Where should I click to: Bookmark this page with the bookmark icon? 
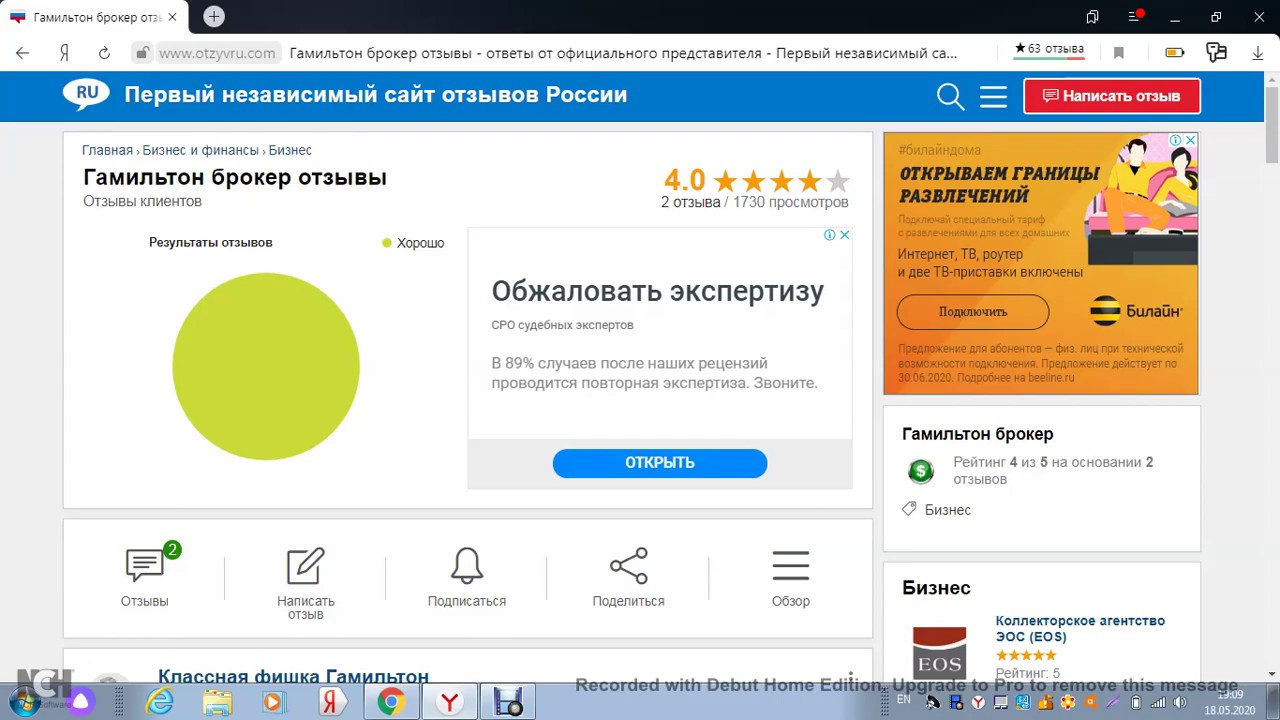point(1119,53)
